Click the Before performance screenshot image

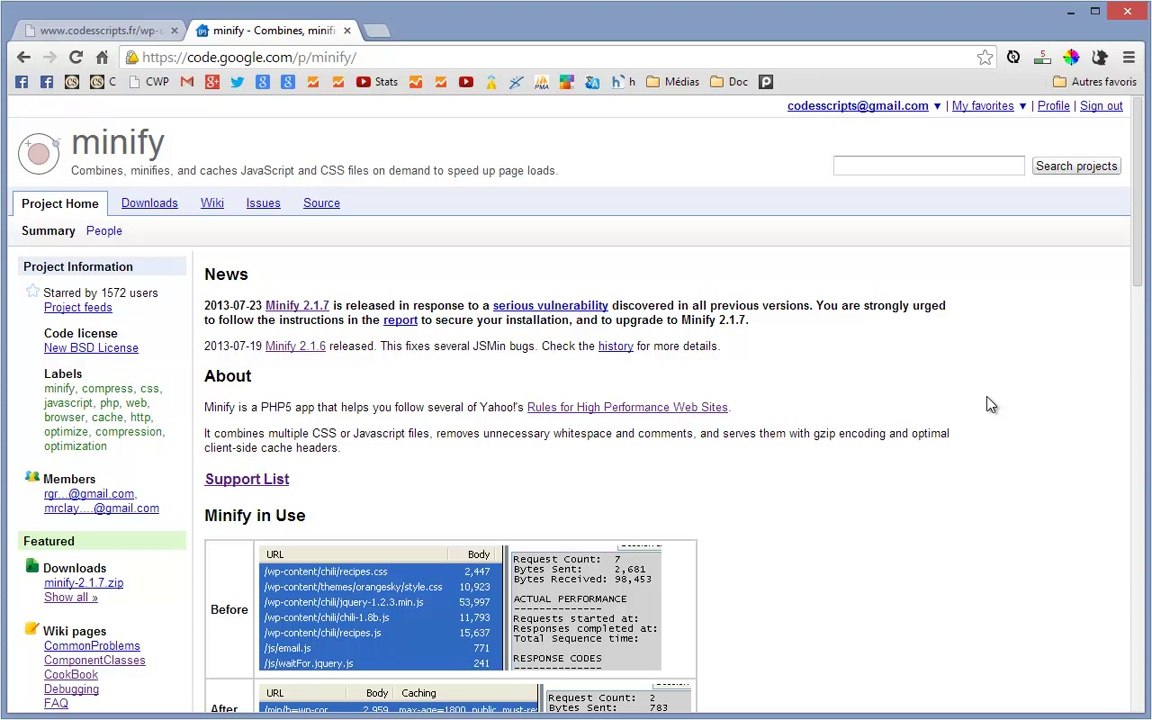pos(460,608)
